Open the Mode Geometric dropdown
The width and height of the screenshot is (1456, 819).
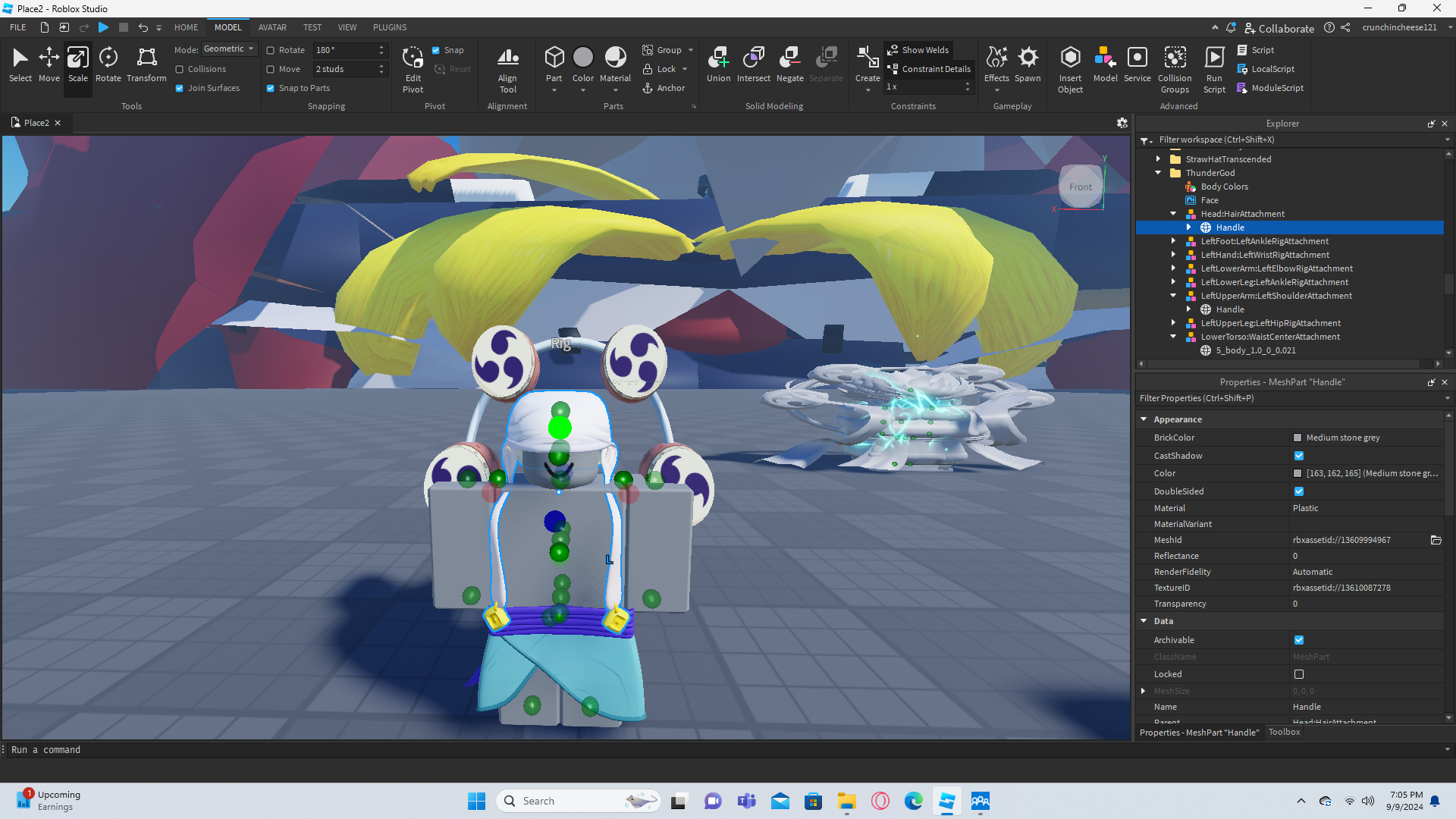[x=229, y=49]
